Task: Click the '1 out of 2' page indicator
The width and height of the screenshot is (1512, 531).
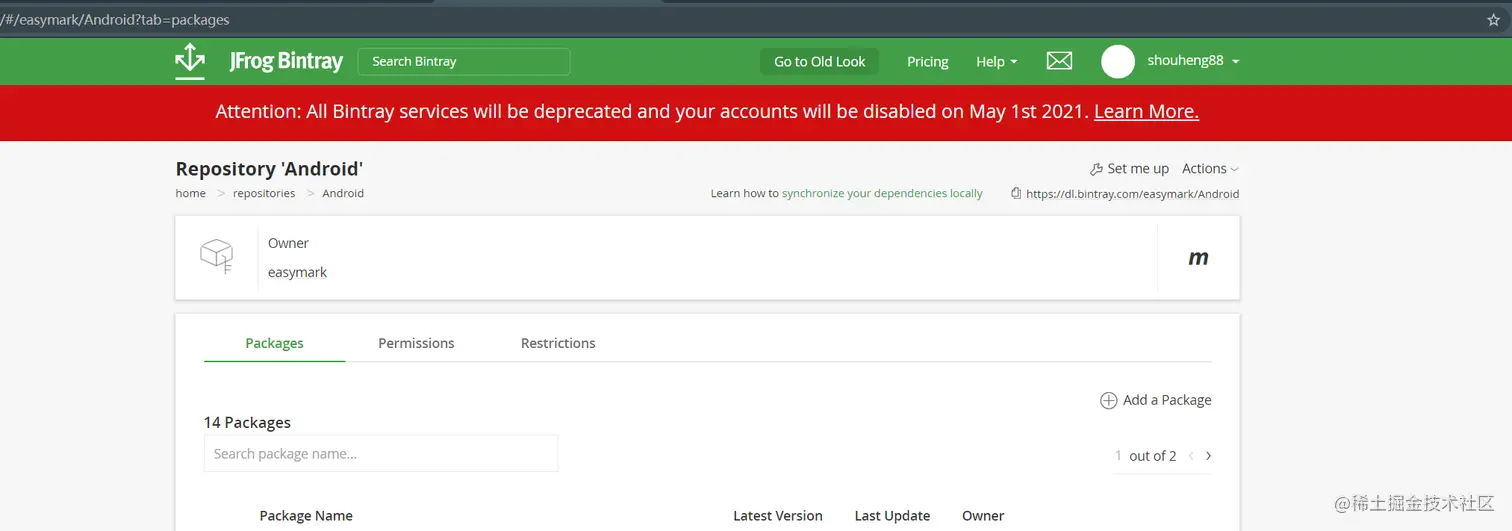Action: 1146,455
